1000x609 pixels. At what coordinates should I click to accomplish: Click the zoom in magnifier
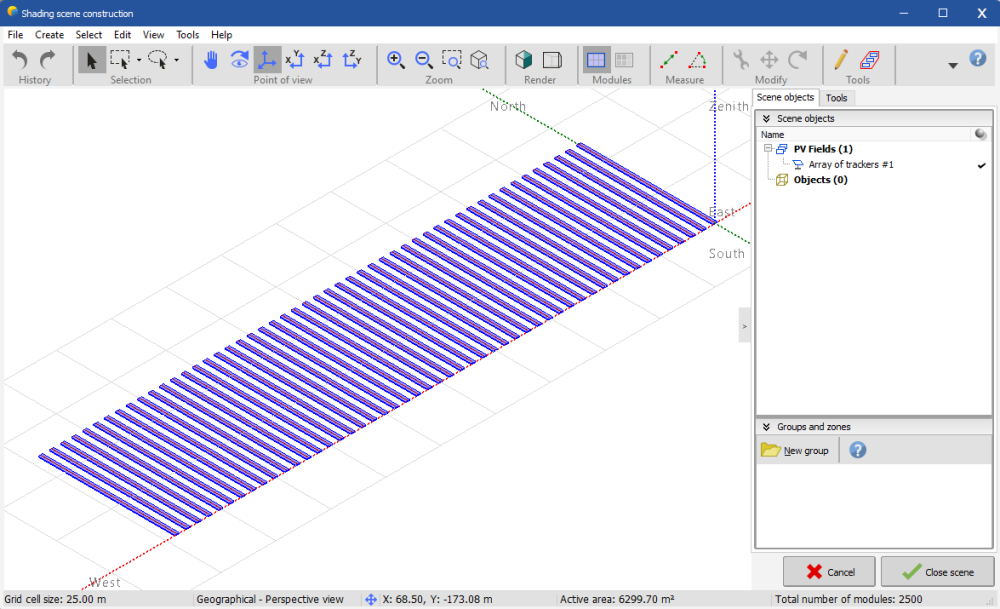pos(396,60)
